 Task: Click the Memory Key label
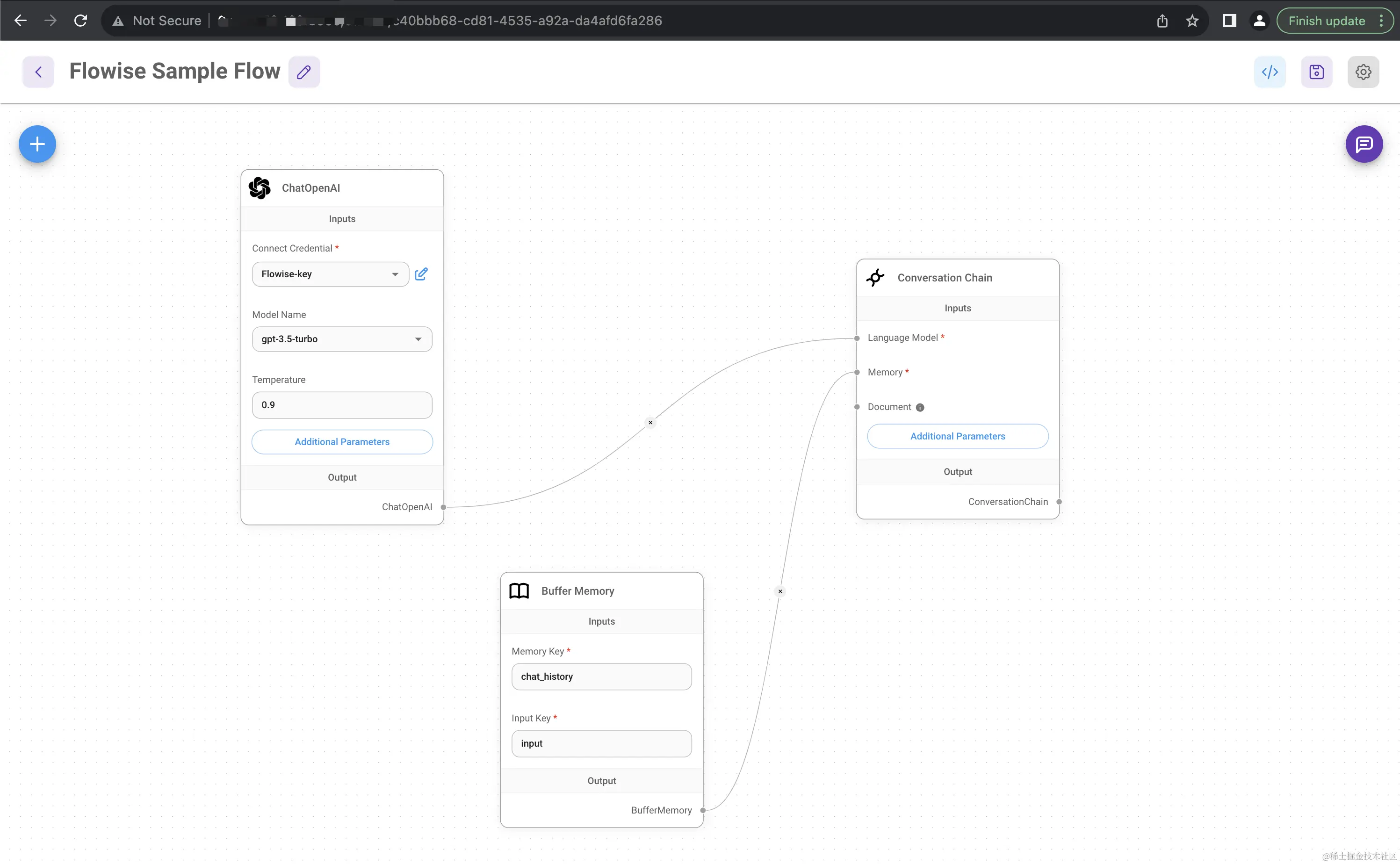click(x=538, y=651)
